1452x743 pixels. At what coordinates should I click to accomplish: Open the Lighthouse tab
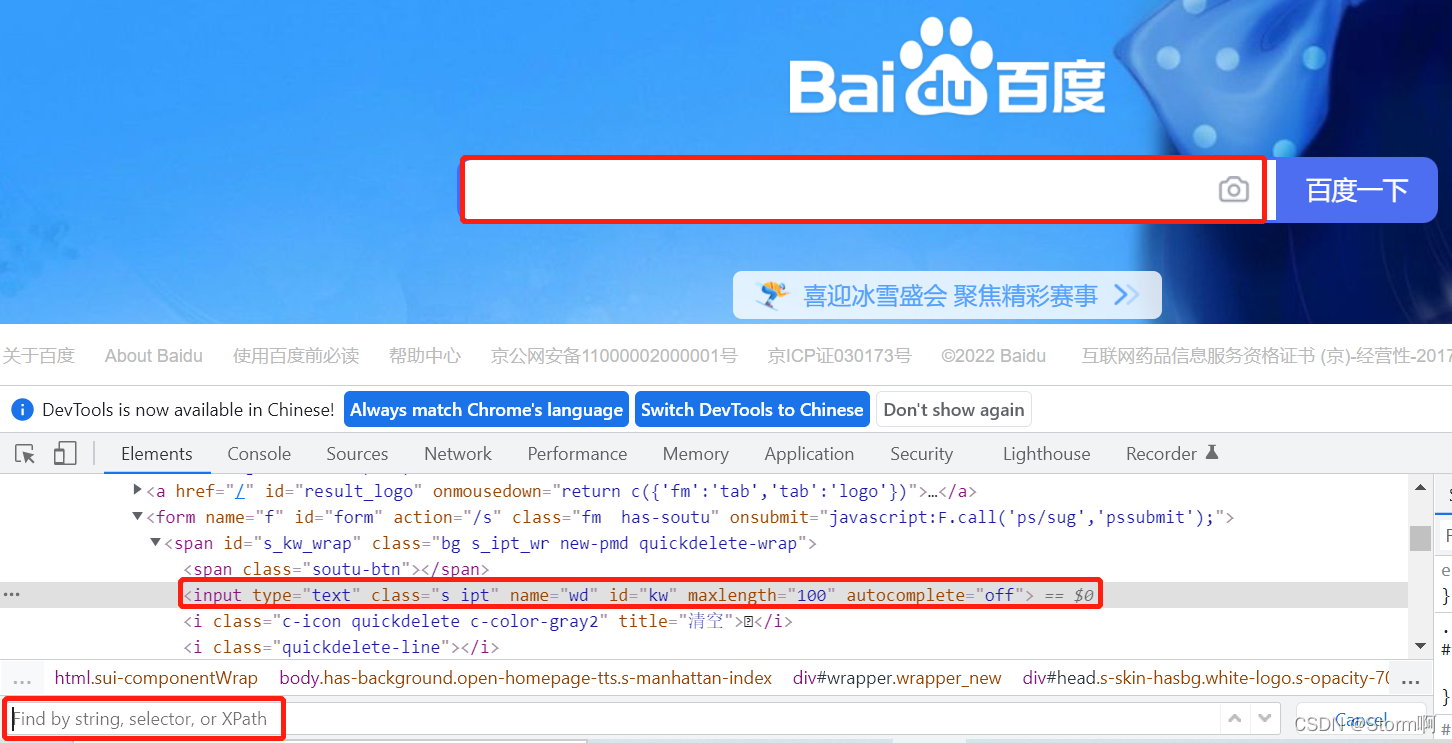pos(1046,454)
